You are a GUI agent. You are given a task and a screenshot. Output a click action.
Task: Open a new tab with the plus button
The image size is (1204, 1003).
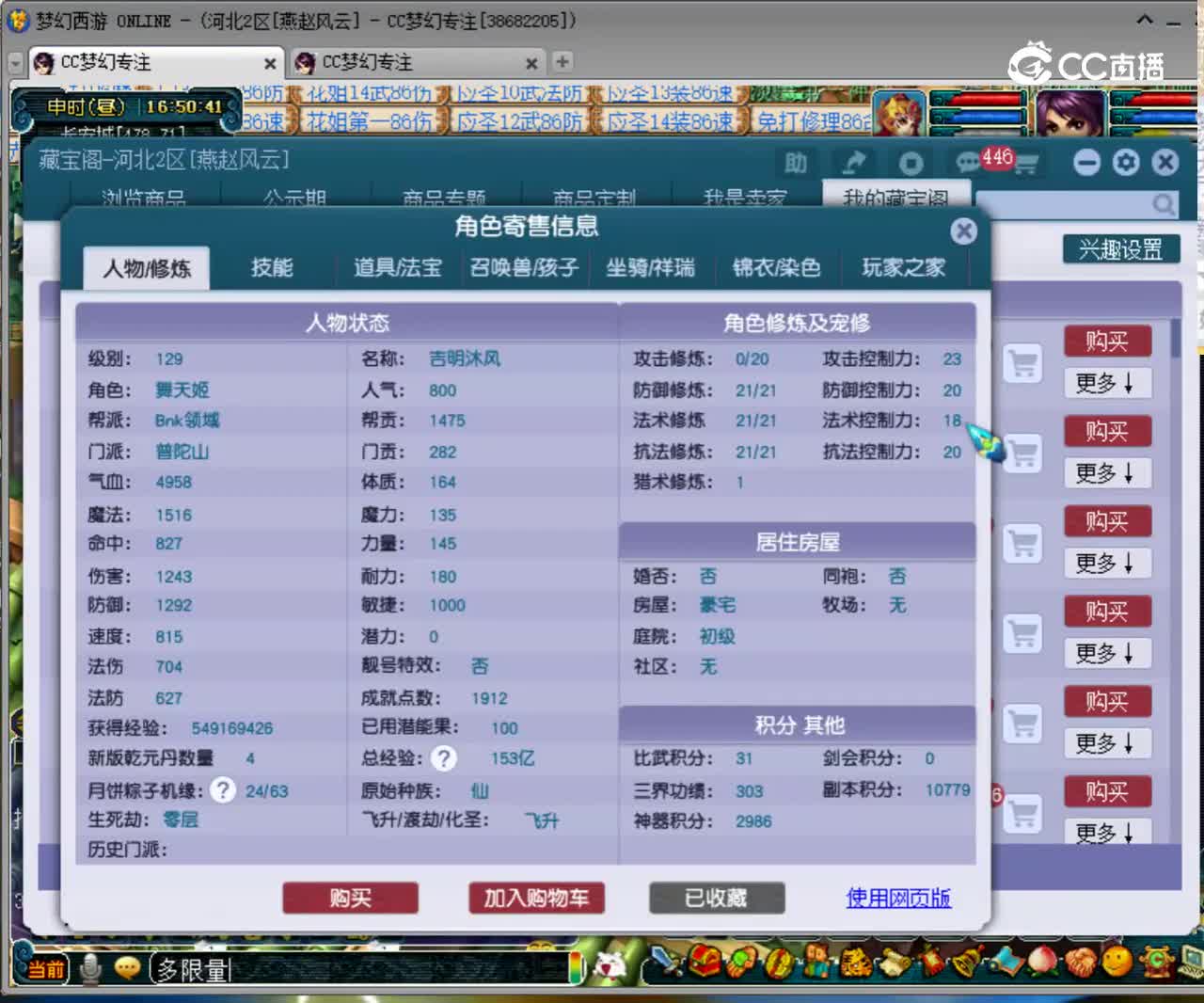tap(562, 61)
